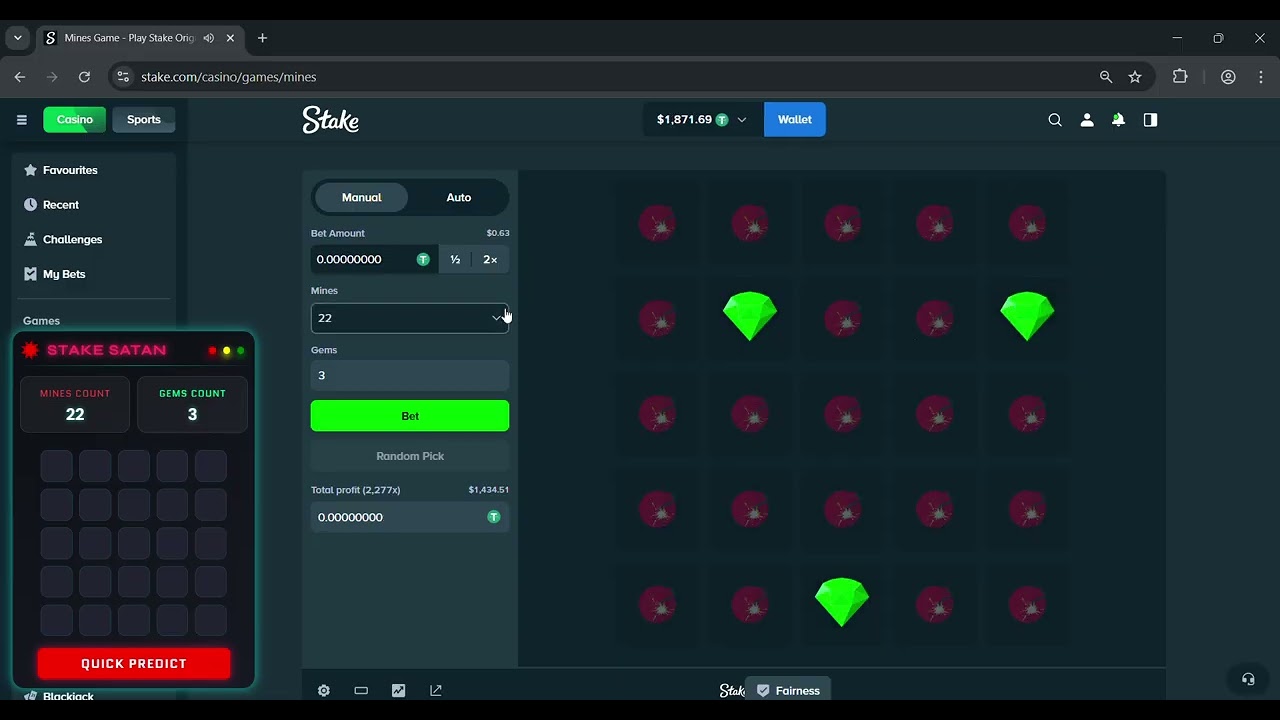This screenshot has height=720, width=1280.
Task: Open game settings gear icon
Action: click(x=324, y=690)
